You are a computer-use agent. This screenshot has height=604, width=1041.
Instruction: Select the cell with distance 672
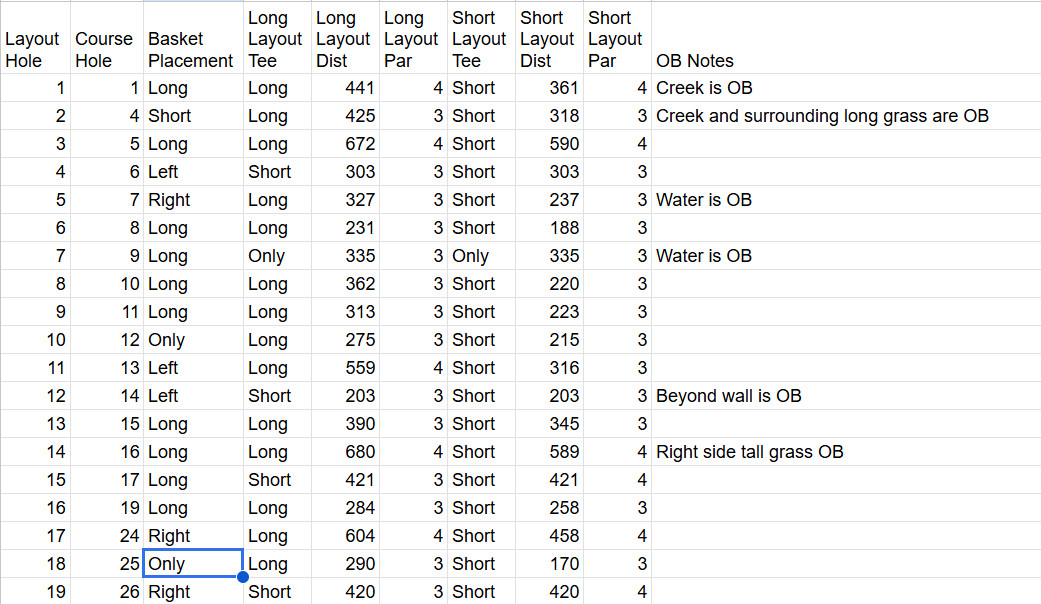tap(345, 143)
